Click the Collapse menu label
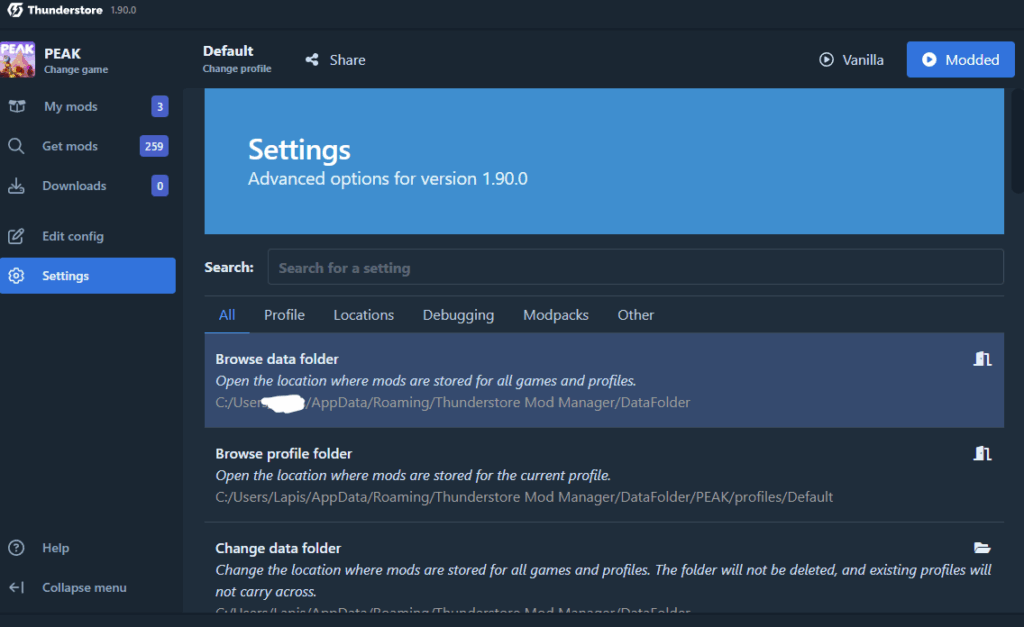The width and height of the screenshot is (1024, 627). [84, 588]
